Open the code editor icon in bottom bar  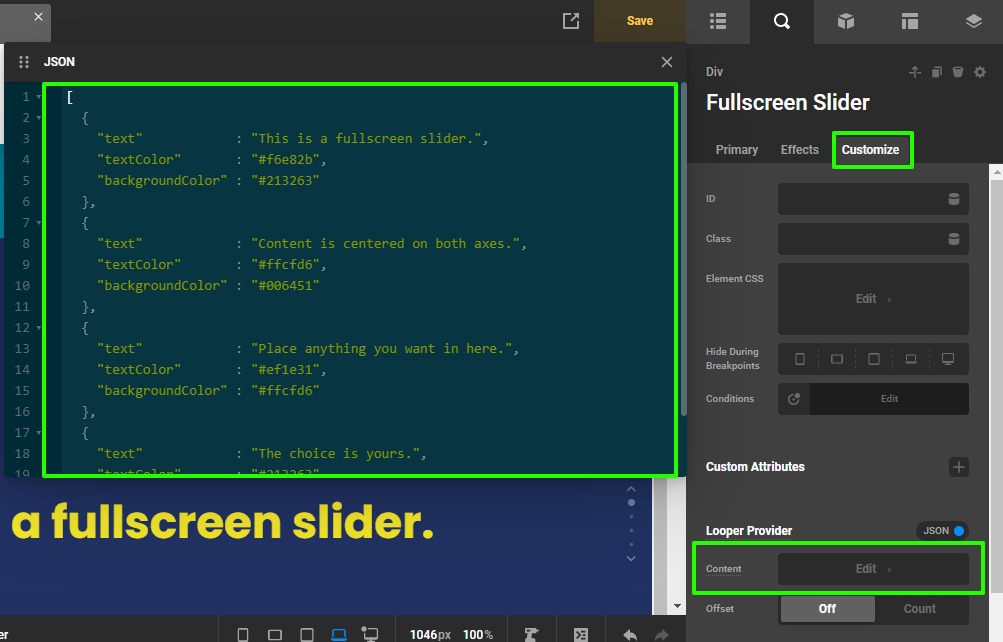[581, 634]
